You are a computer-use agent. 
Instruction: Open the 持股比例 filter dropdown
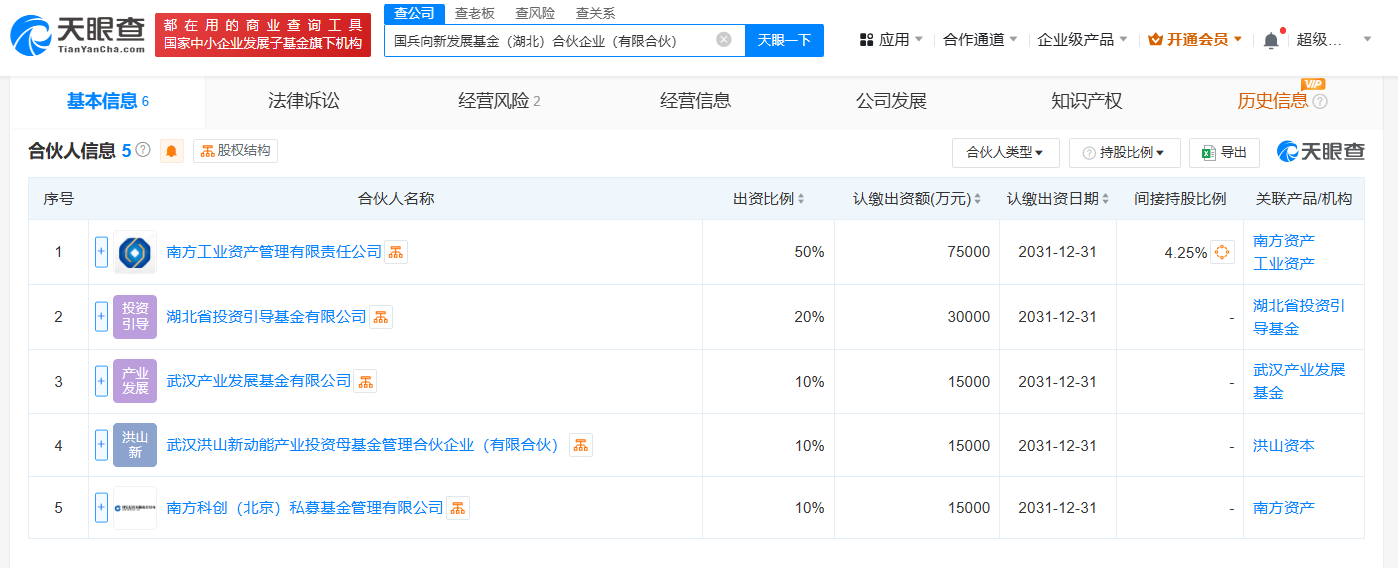(x=1124, y=152)
